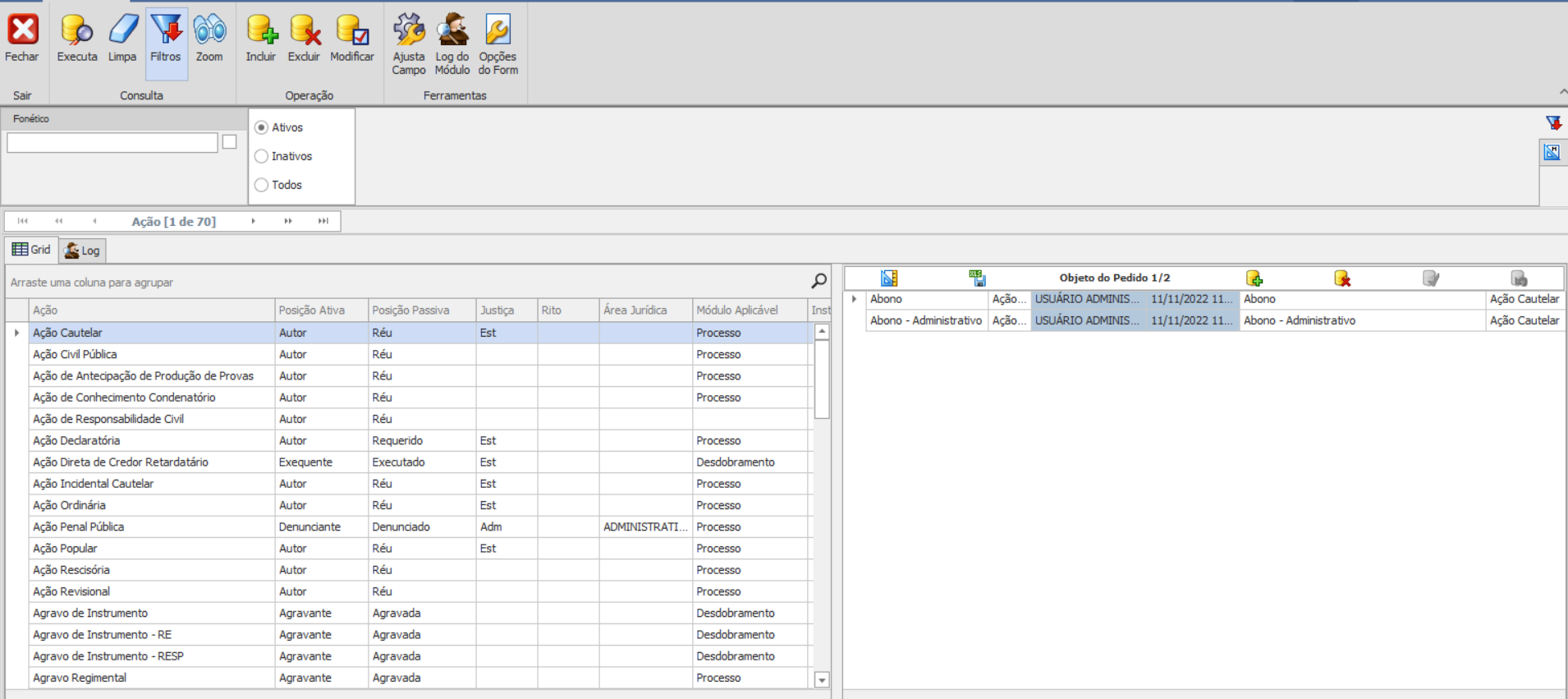Screen dimensions: 1568x699
Task: Switch to the Log tab
Action: (x=82, y=251)
